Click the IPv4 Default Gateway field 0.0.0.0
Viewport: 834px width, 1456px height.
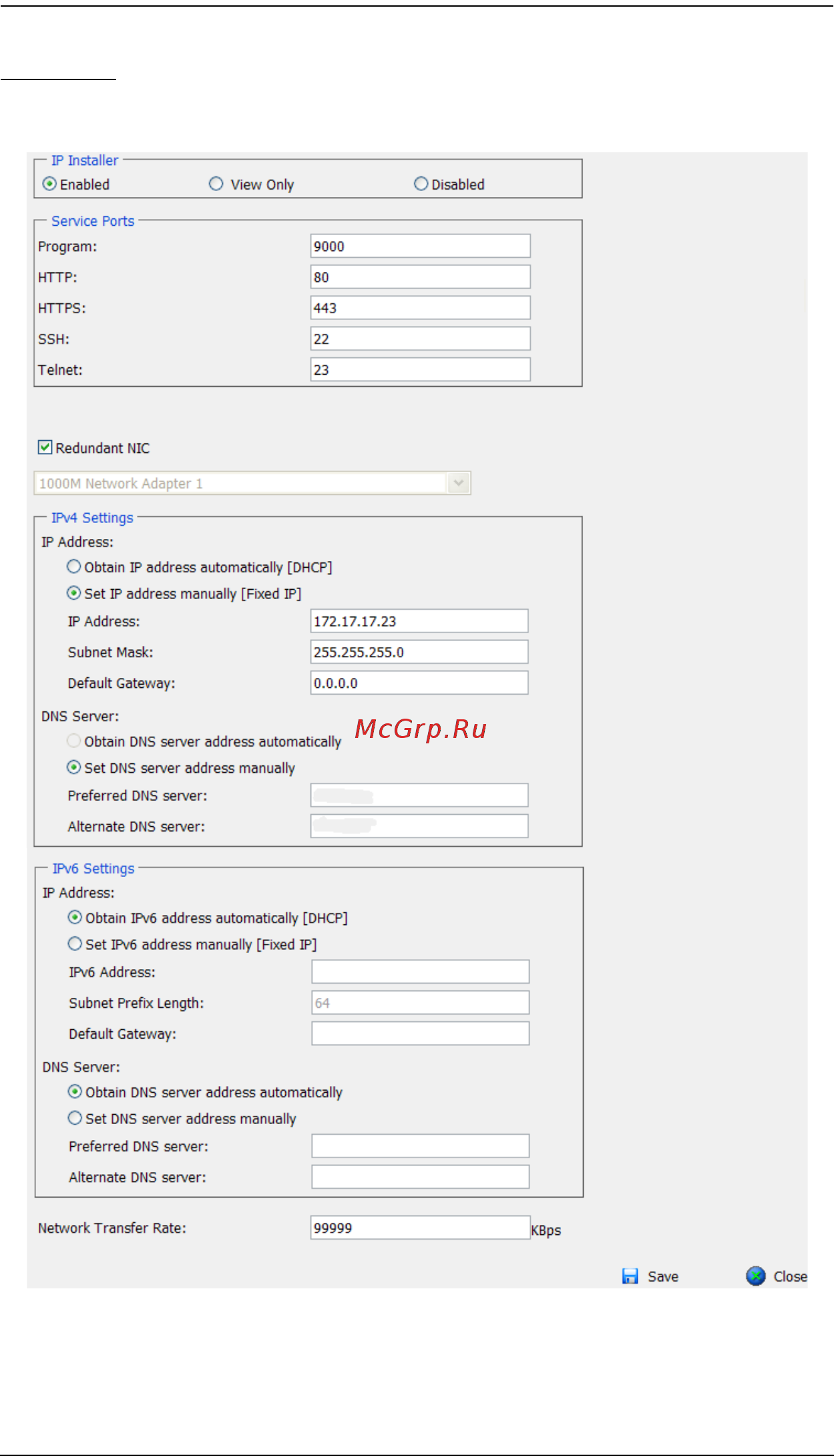click(419, 683)
